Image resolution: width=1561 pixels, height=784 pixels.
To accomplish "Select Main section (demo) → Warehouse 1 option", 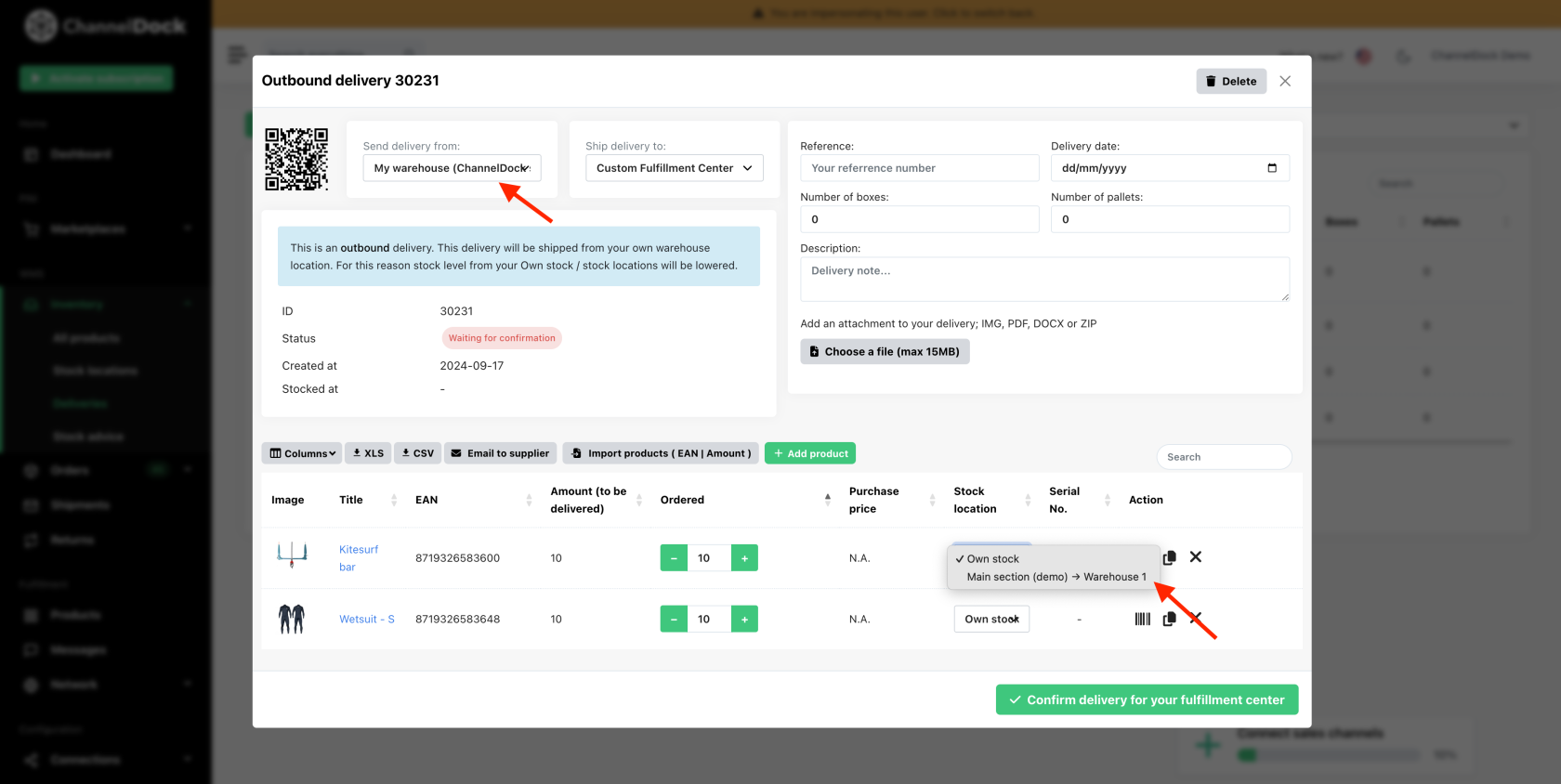I will point(1056,577).
